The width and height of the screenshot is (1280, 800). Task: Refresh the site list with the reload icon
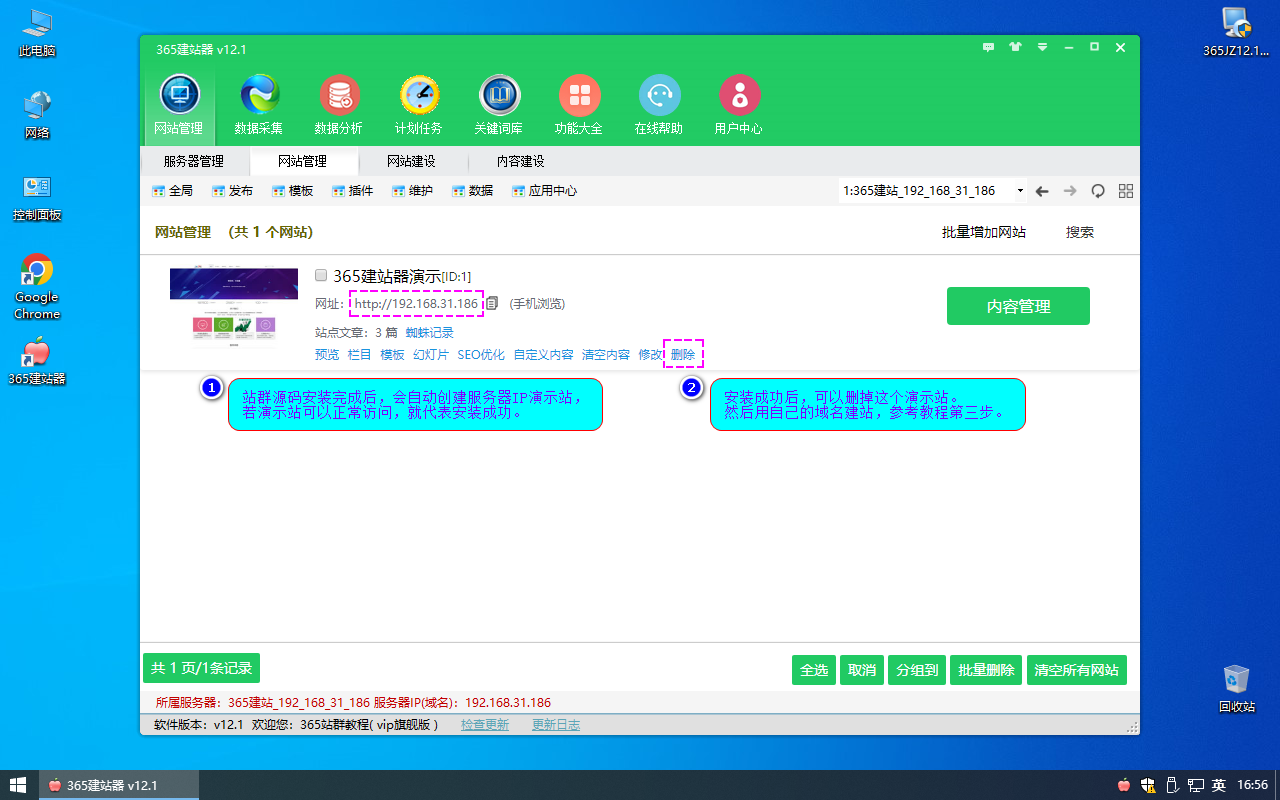(1098, 191)
